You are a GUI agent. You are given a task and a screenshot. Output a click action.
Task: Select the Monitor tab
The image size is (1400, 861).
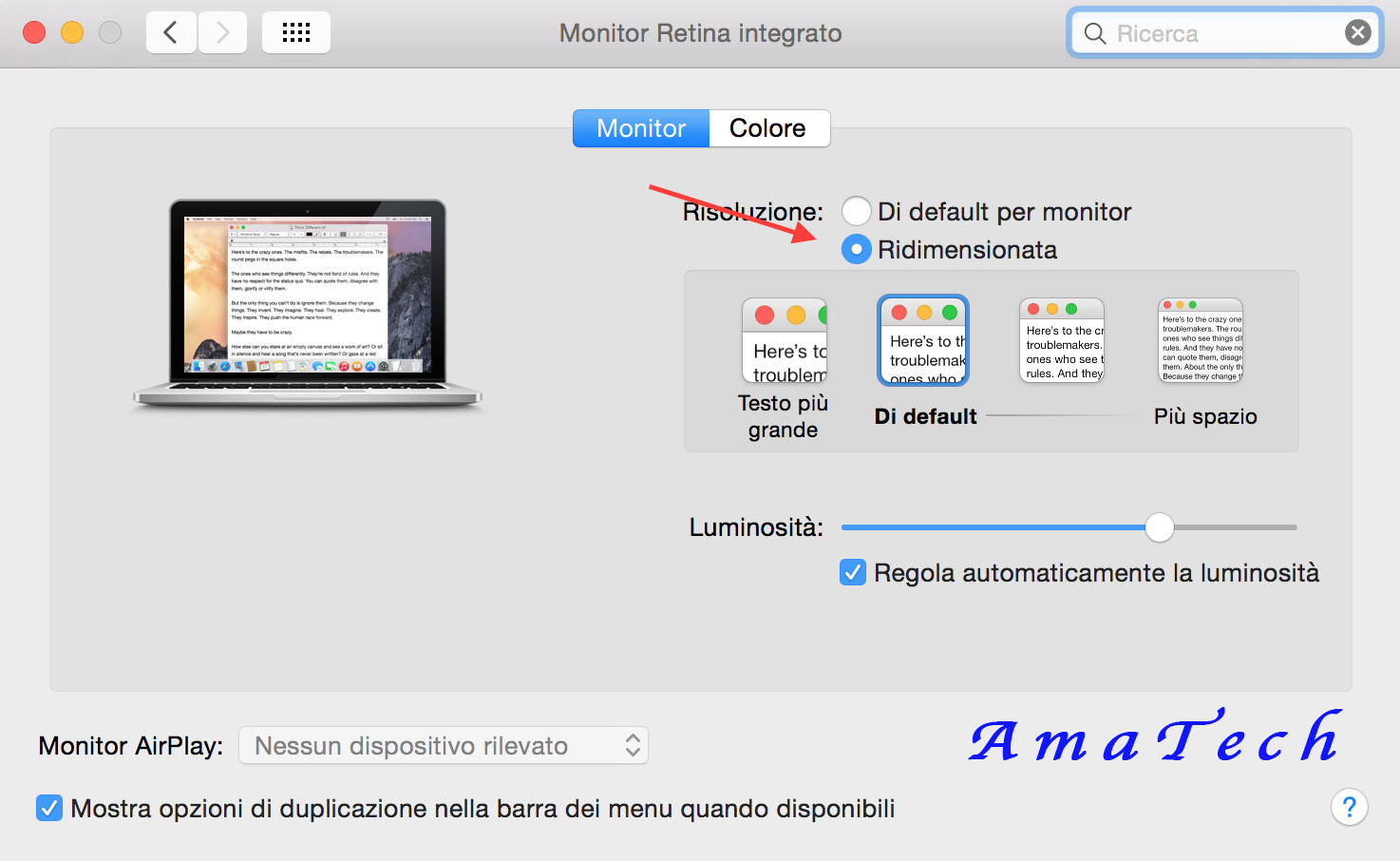[640, 127]
